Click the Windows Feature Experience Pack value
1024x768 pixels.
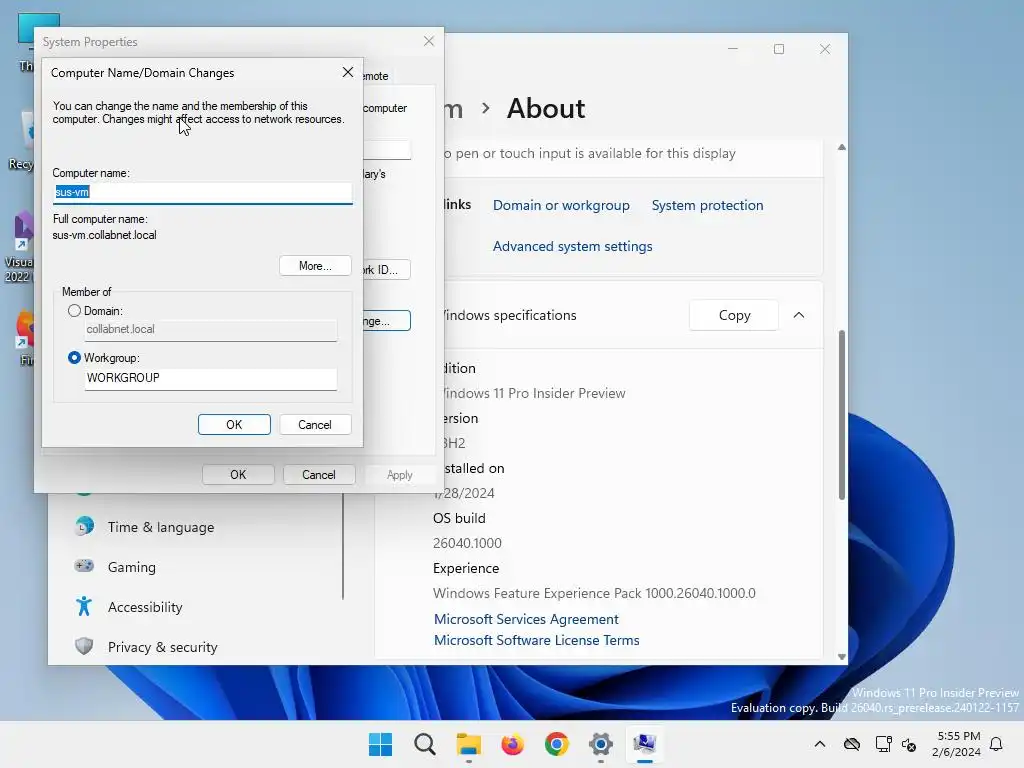(x=594, y=593)
